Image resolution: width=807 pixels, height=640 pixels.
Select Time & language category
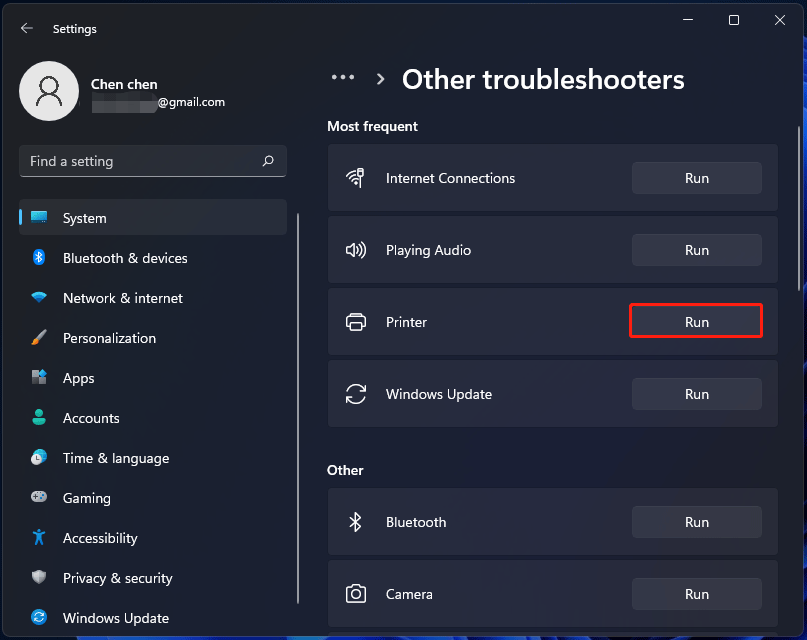click(x=153, y=458)
